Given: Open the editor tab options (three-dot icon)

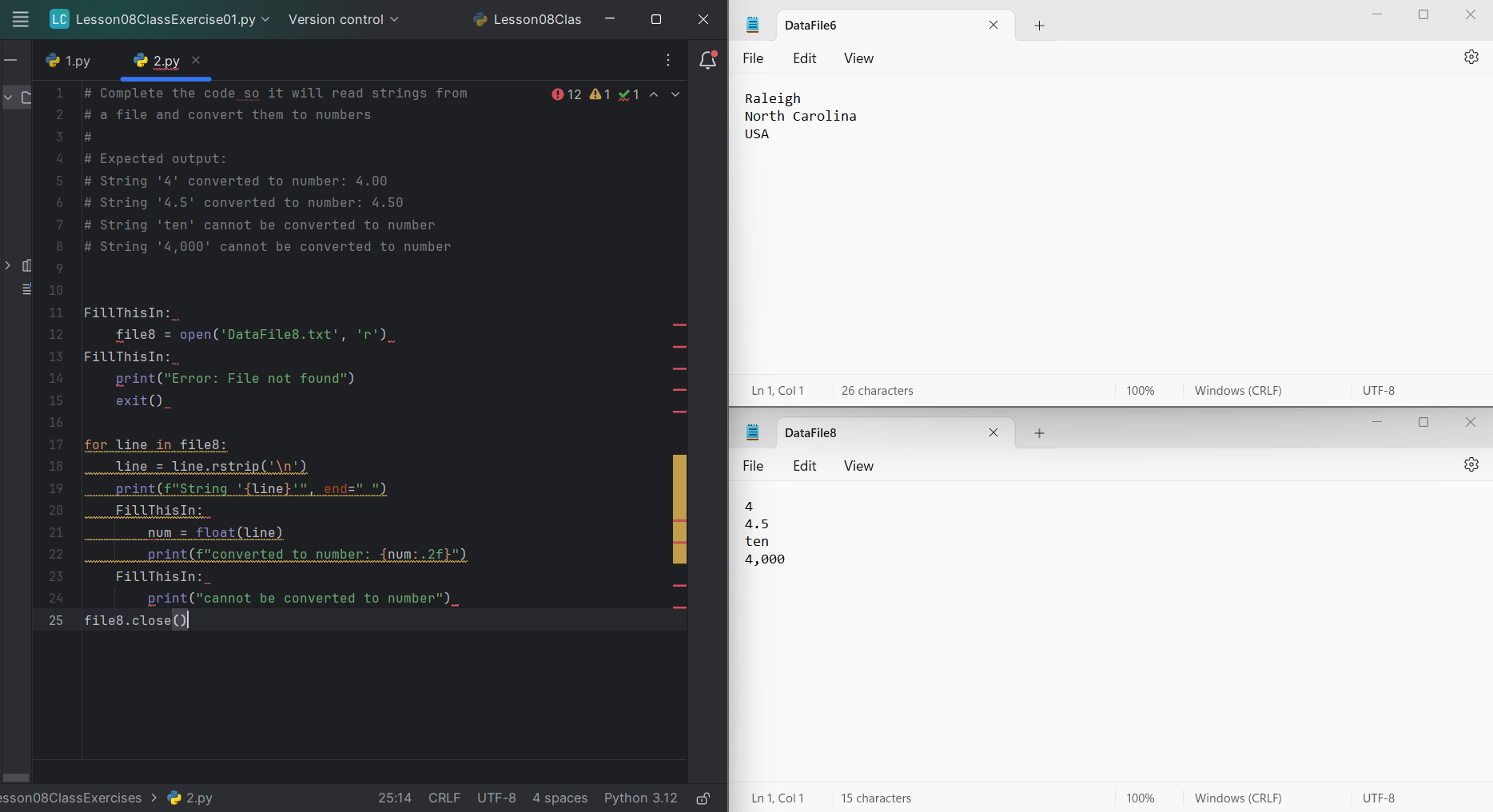Looking at the screenshot, I should (668, 60).
